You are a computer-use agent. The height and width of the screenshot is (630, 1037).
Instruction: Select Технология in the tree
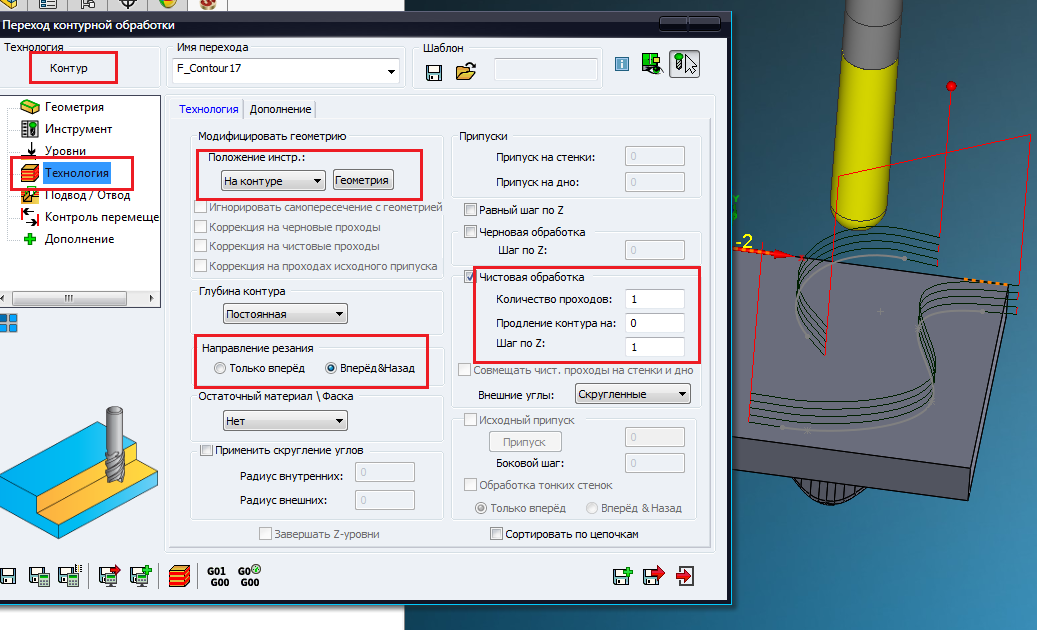(76, 173)
